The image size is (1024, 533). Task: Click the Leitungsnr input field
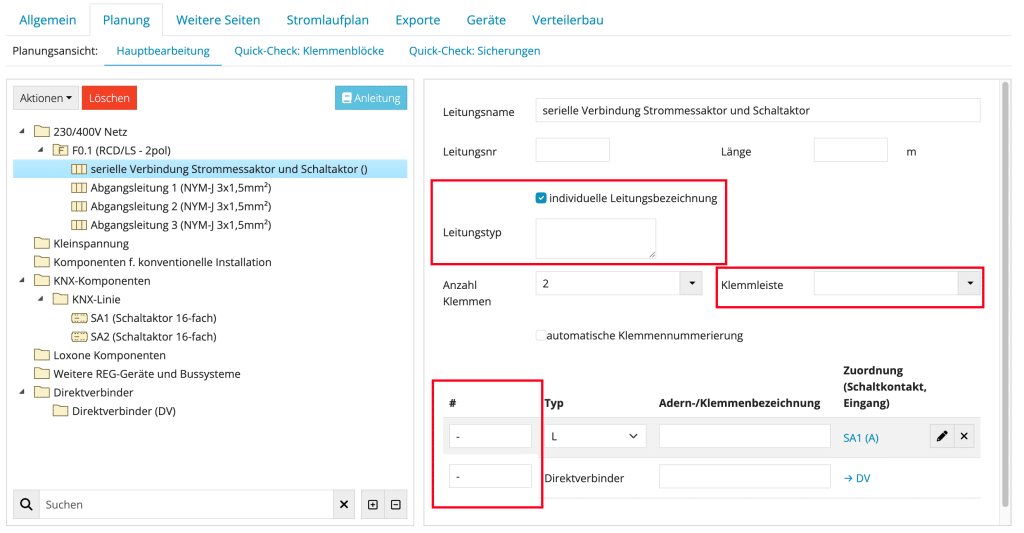coord(572,150)
